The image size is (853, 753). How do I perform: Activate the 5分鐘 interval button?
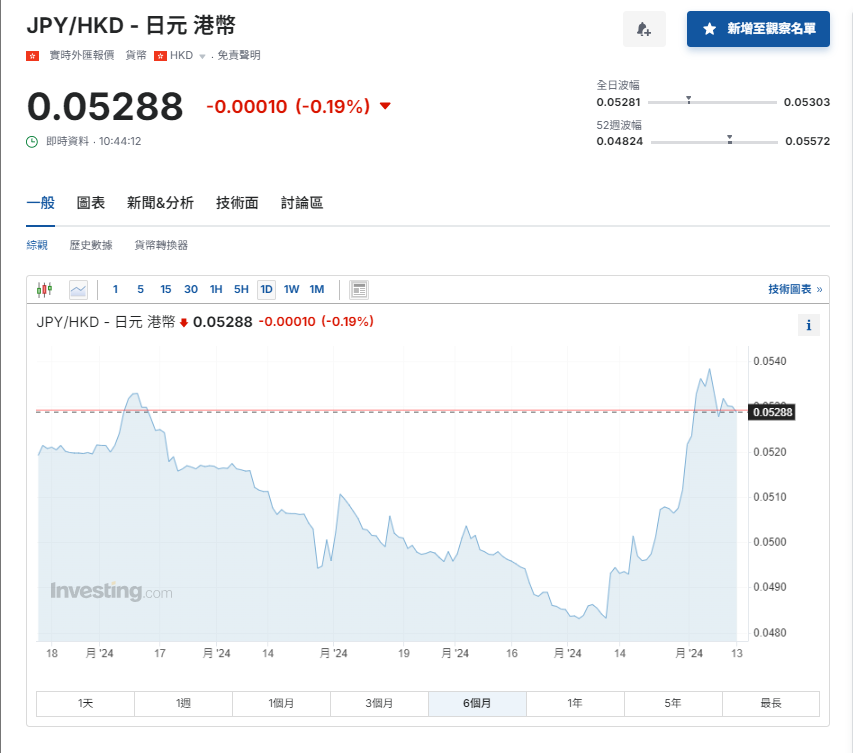tap(140, 289)
